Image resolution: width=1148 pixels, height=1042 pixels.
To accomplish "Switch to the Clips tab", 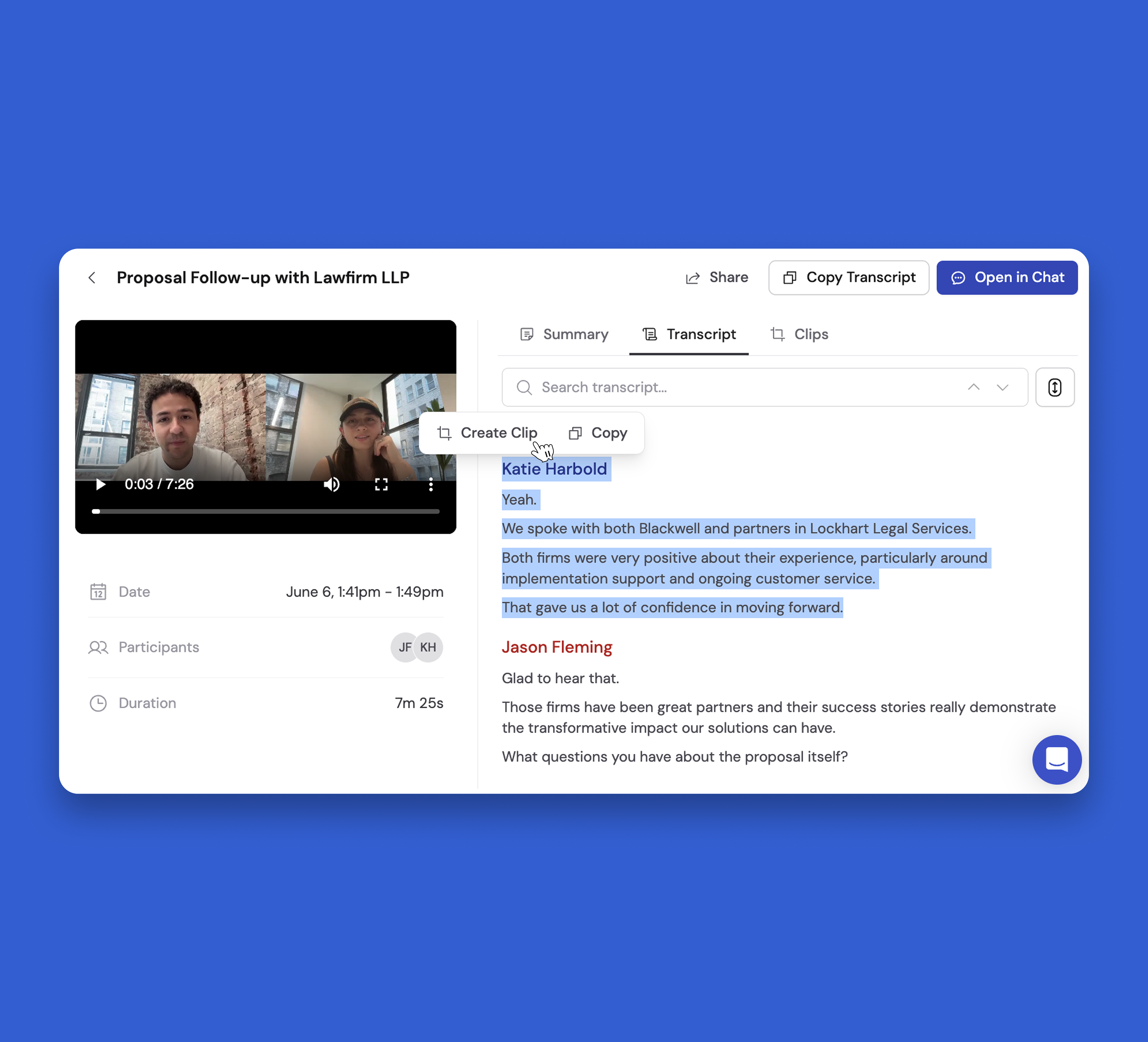I will [x=799, y=334].
